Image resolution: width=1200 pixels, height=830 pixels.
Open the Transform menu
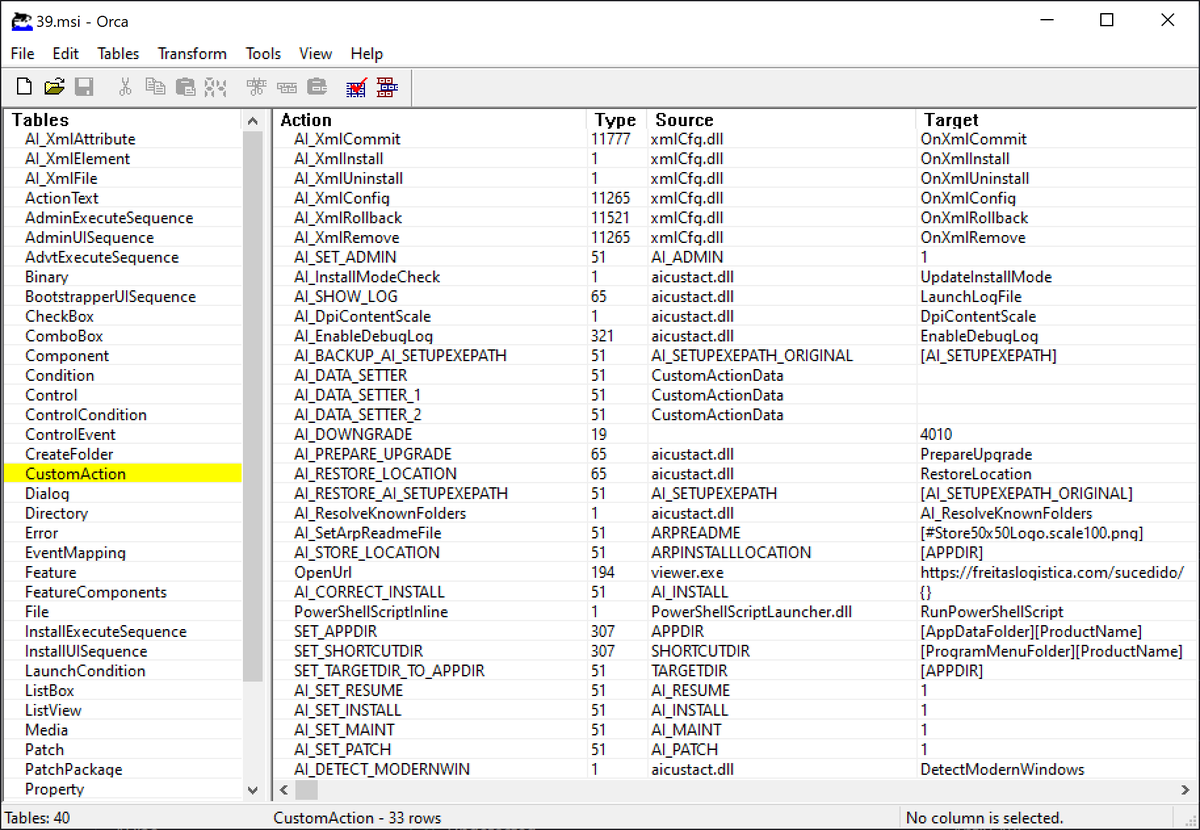click(x=192, y=54)
